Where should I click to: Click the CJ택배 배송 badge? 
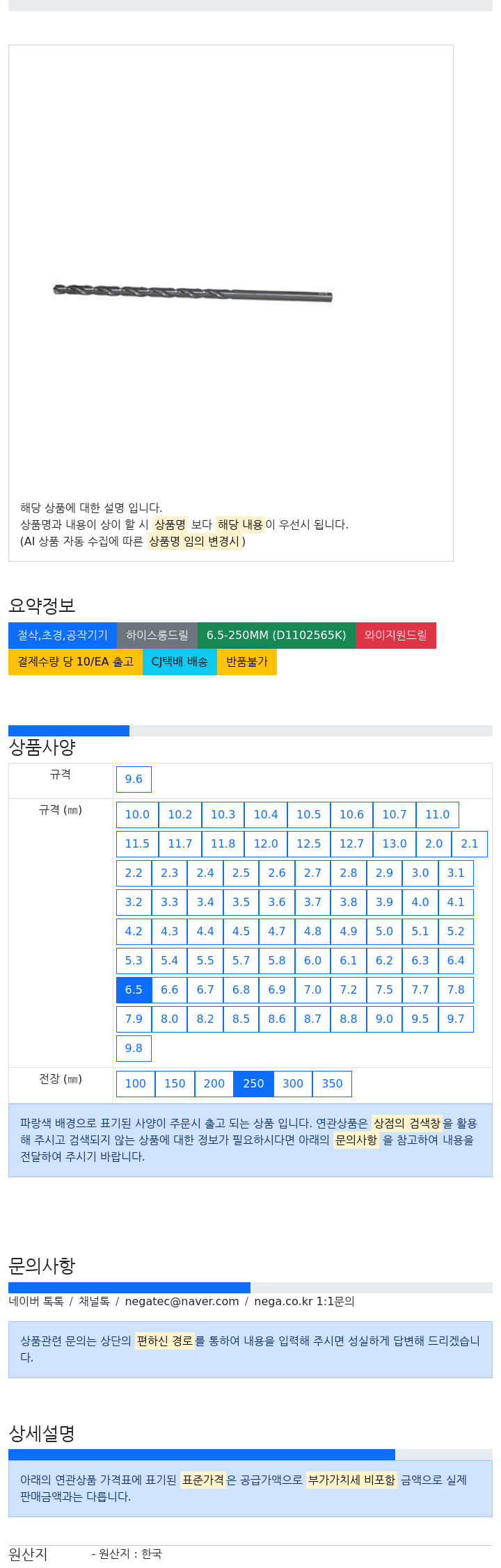(180, 661)
